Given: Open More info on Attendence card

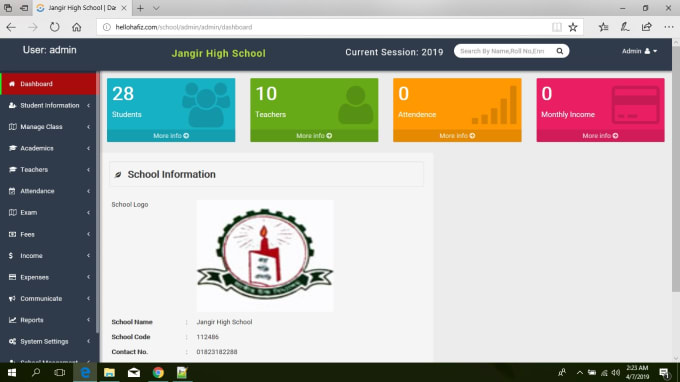Looking at the screenshot, I should tap(457, 136).
